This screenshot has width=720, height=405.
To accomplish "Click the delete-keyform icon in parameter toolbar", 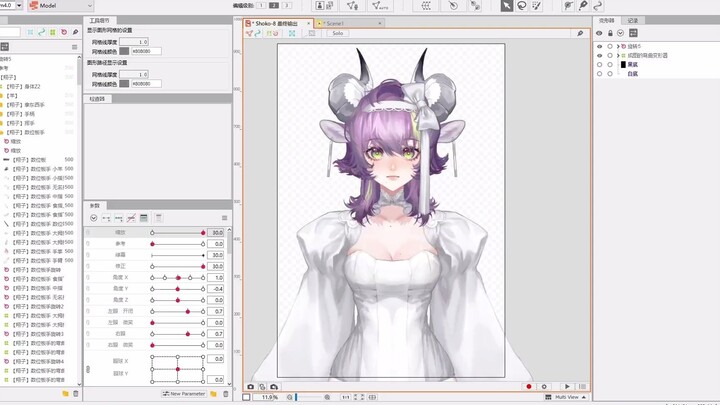I will click(131, 218).
